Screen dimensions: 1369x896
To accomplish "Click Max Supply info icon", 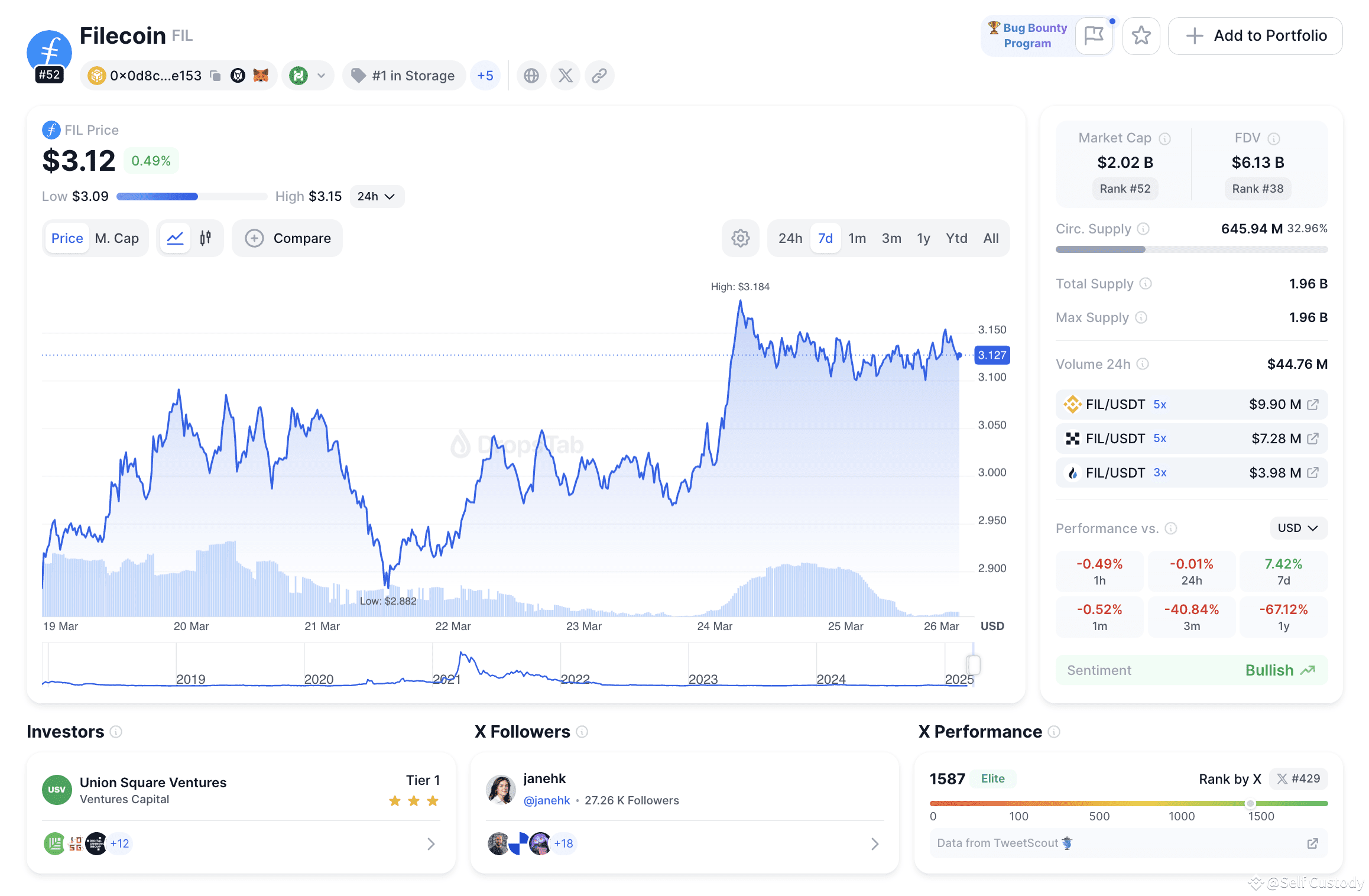I will point(1141,317).
